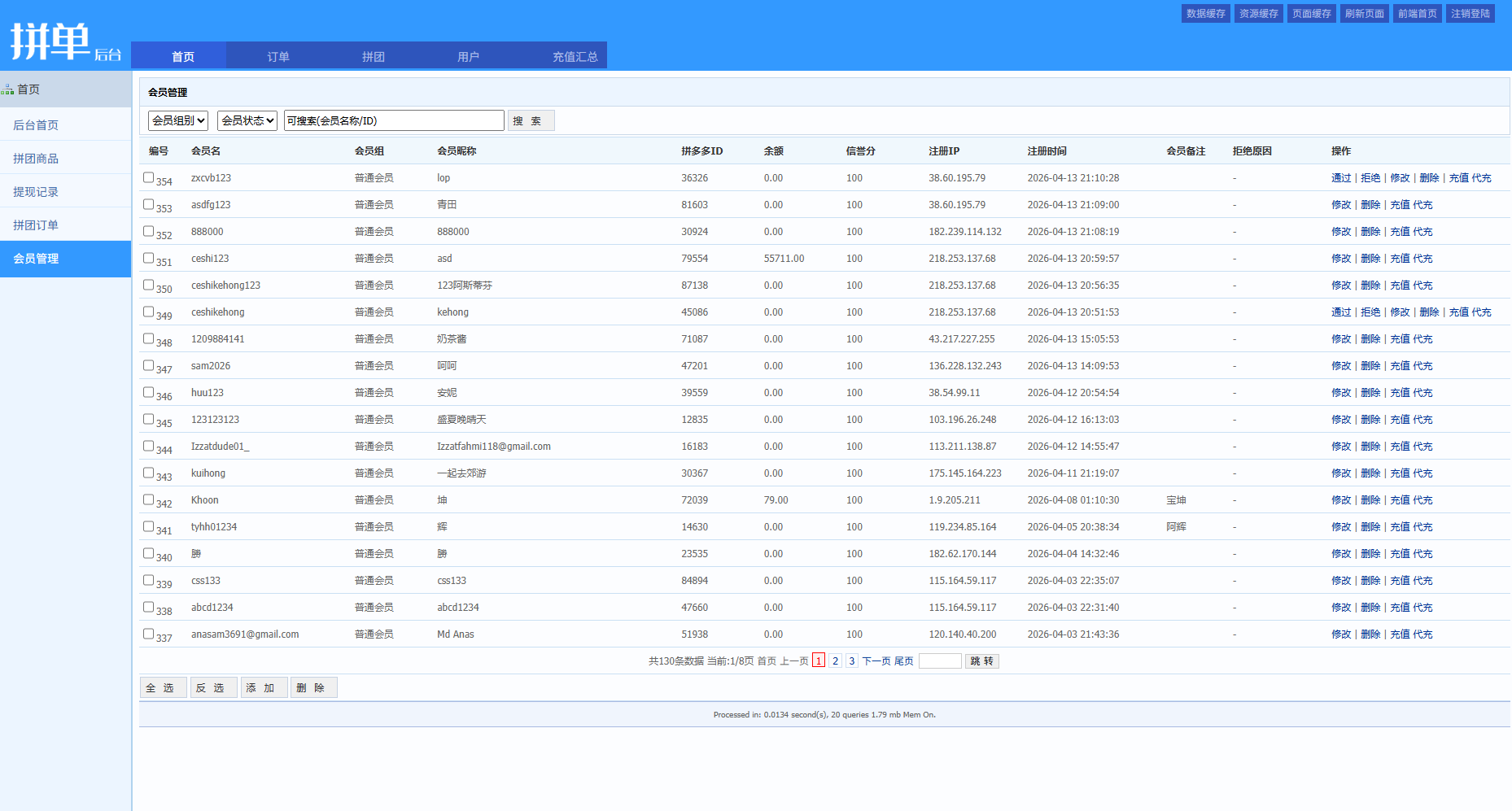Open 提现记录 in the sidebar
This screenshot has height=811, width=1512.
[x=36, y=192]
